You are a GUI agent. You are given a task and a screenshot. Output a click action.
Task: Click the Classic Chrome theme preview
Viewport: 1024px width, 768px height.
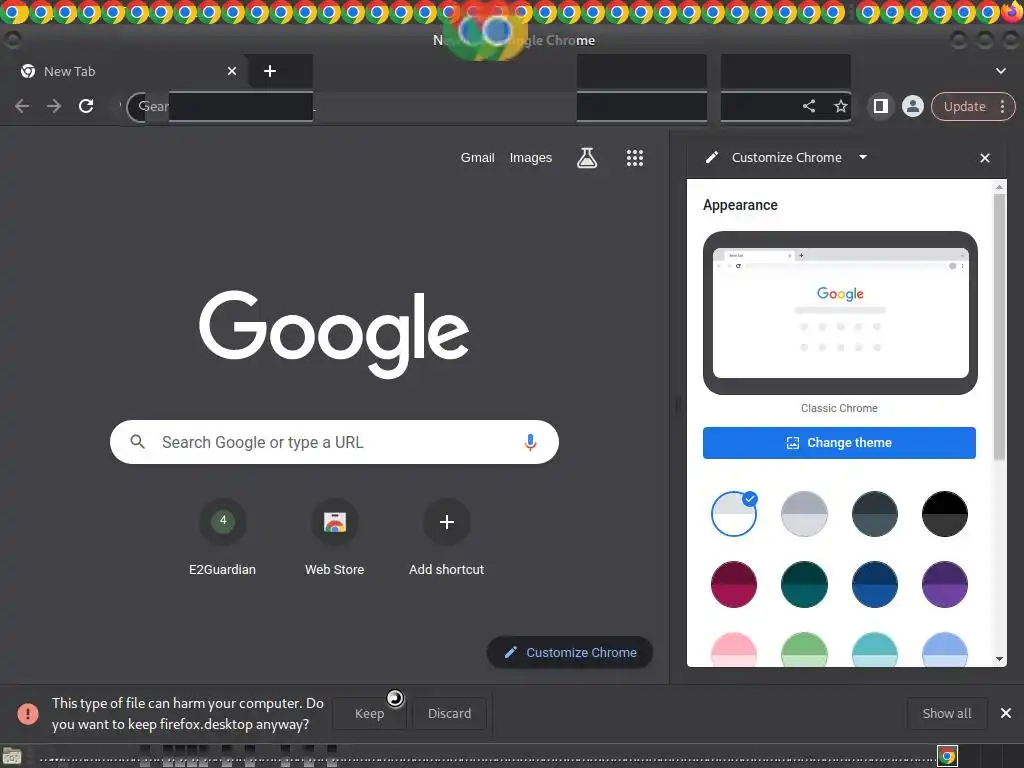(840, 313)
